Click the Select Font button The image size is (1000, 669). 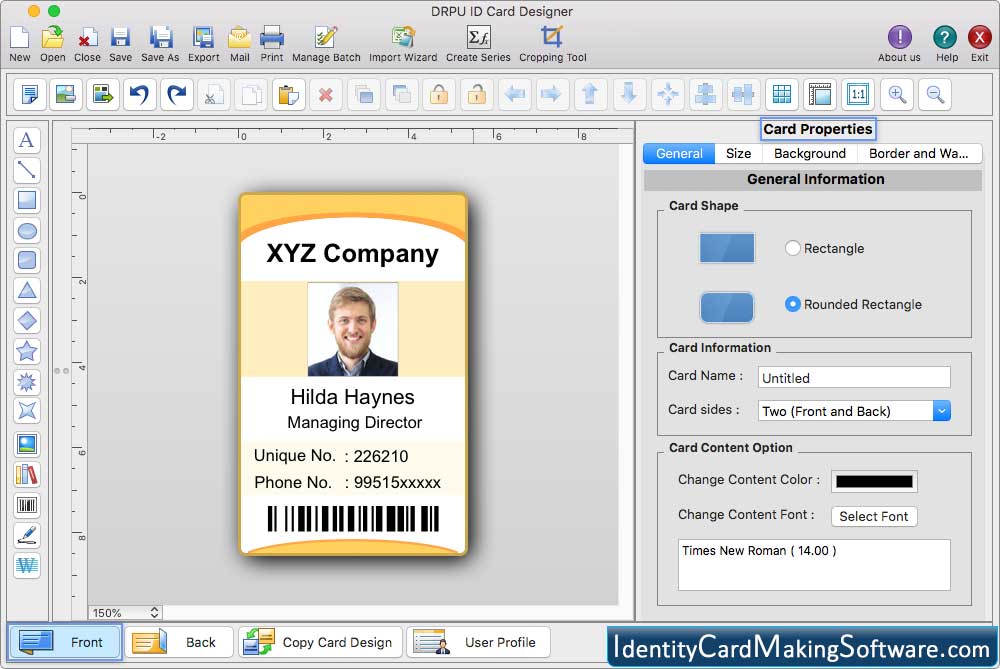pos(874,516)
